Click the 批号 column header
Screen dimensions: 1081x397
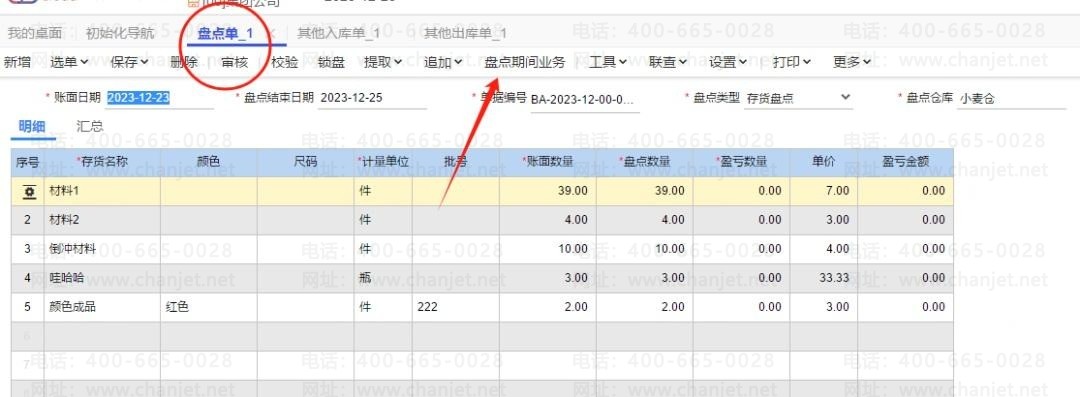(456, 163)
